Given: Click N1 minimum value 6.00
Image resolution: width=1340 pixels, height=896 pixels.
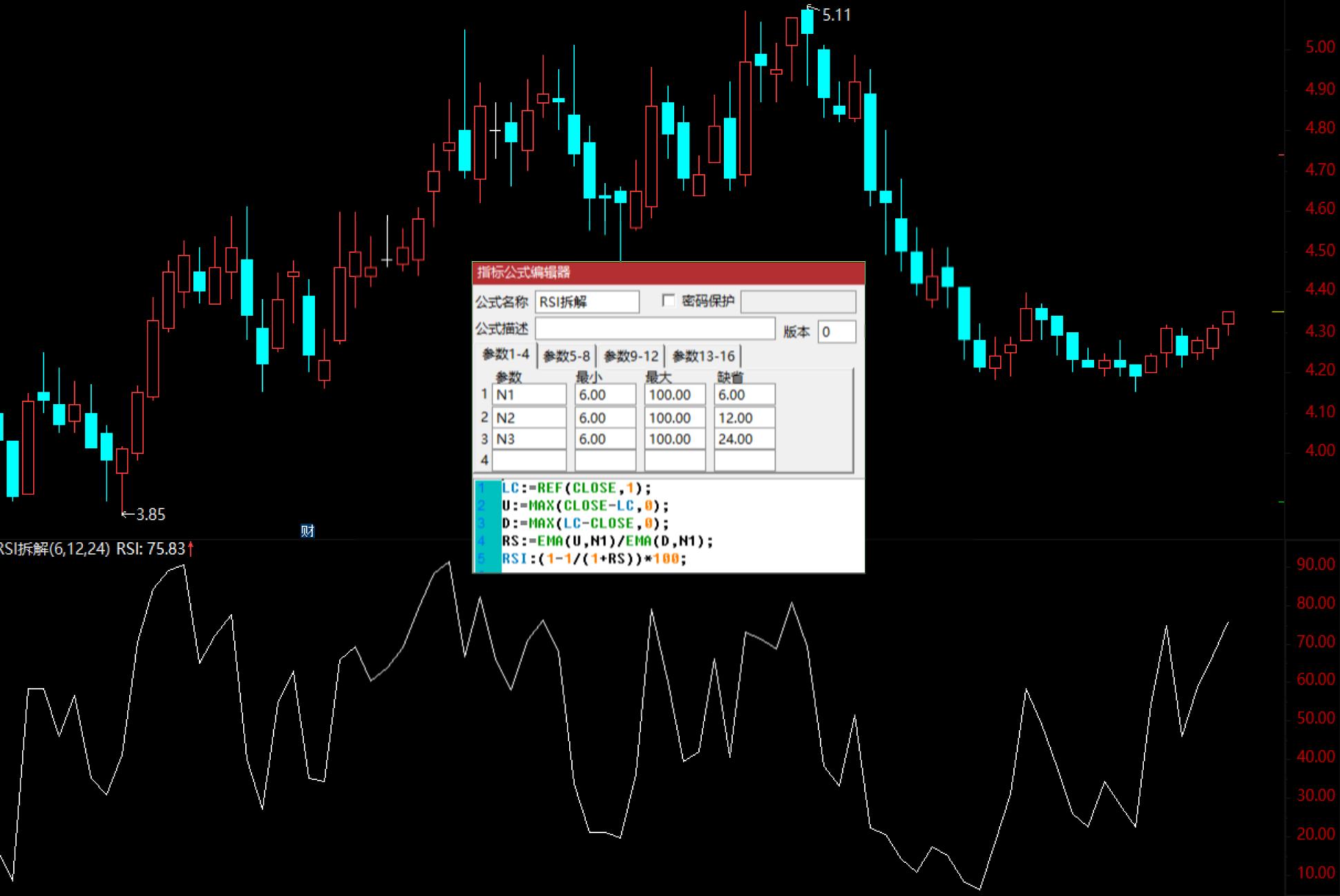Looking at the screenshot, I should (x=605, y=394).
